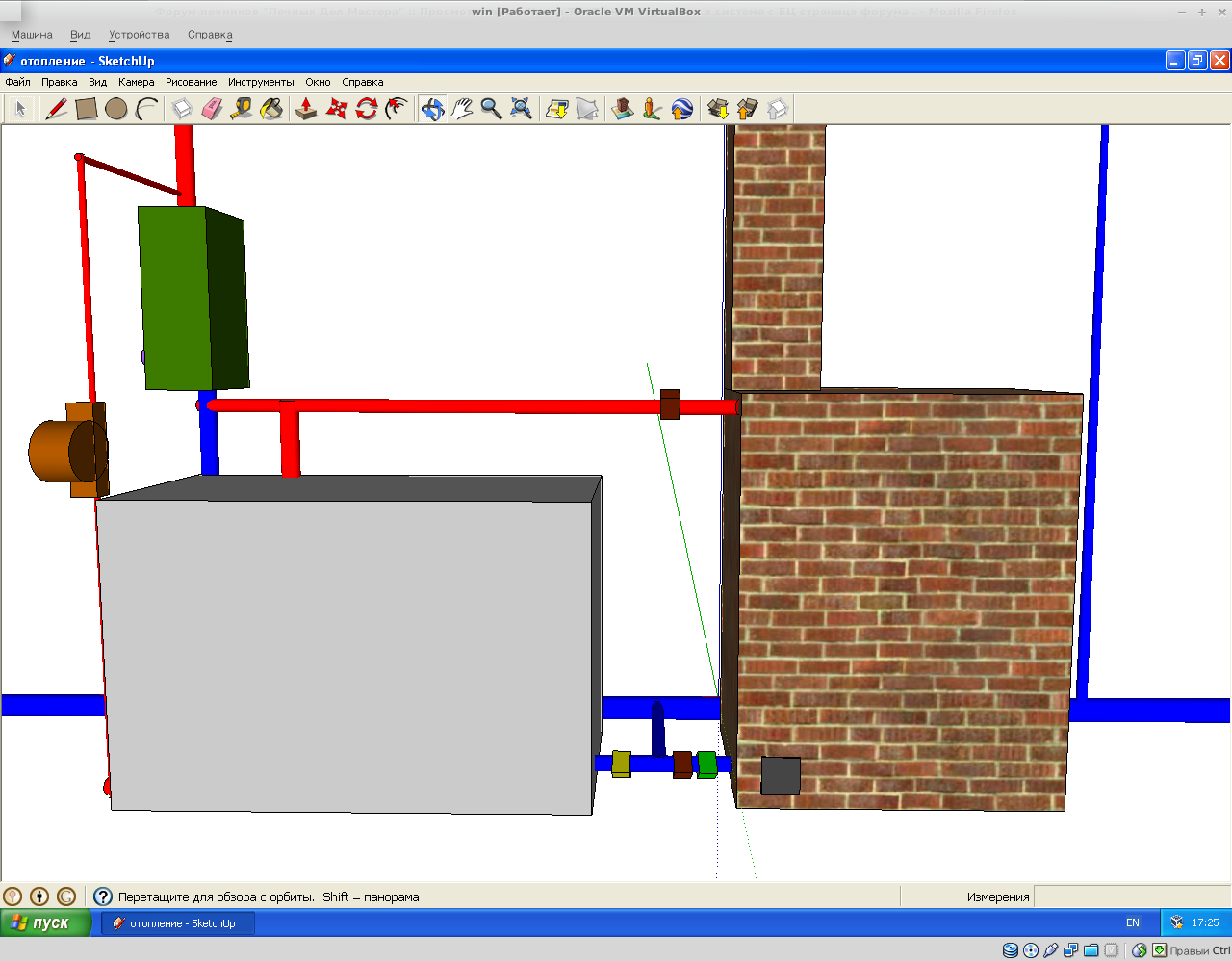The height and width of the screenshot is (961, 1232).
Task: Activate the Tape Measure tool
Action: pos(242,109)
